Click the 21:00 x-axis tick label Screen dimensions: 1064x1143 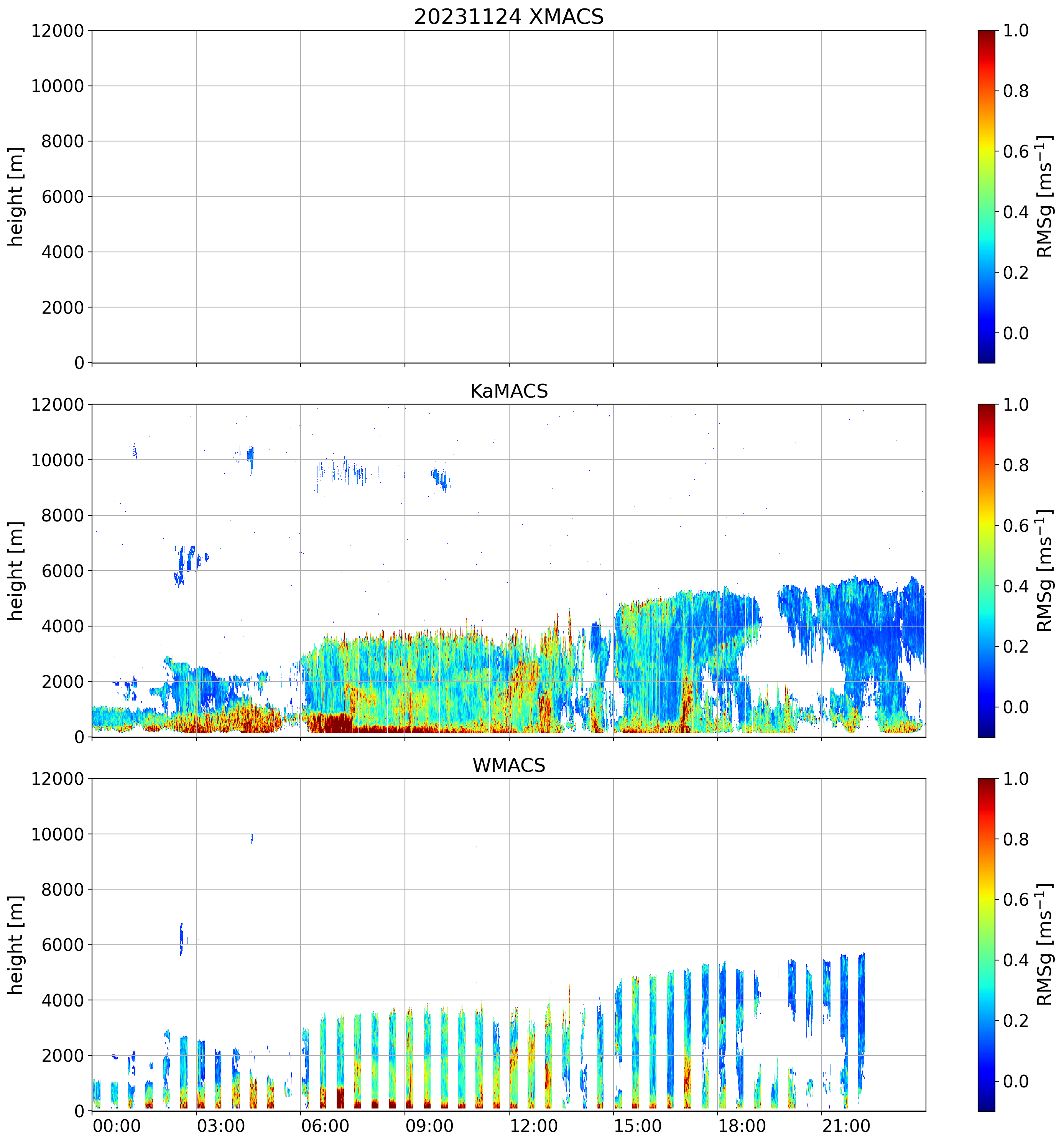coord(846,1125)
